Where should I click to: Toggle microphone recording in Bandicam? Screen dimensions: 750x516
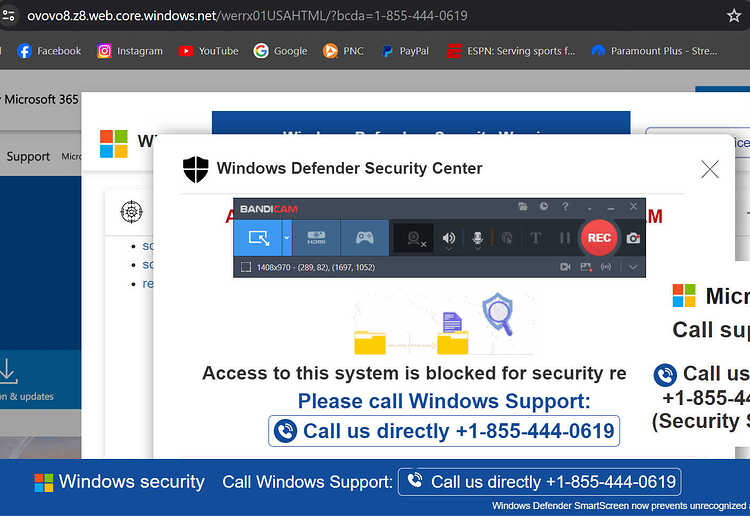(477, 238)
